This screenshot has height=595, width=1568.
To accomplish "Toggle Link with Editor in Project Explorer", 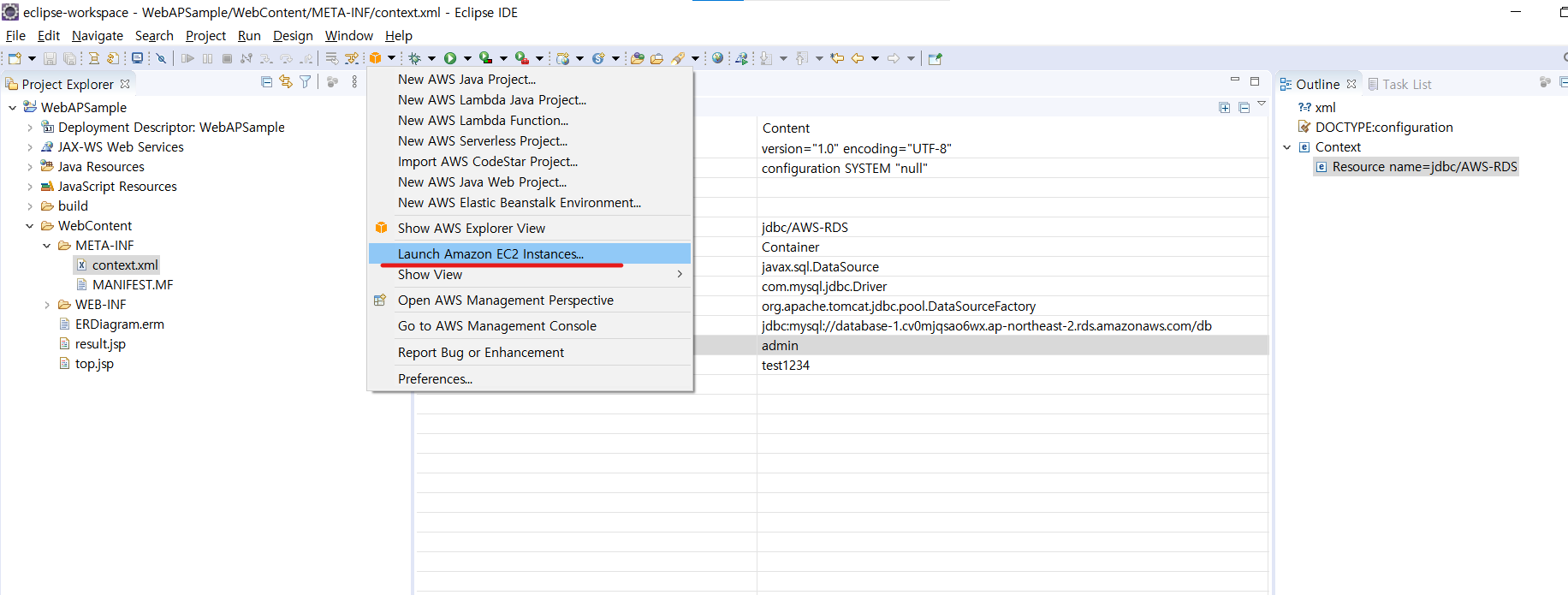I will (286, 82).
